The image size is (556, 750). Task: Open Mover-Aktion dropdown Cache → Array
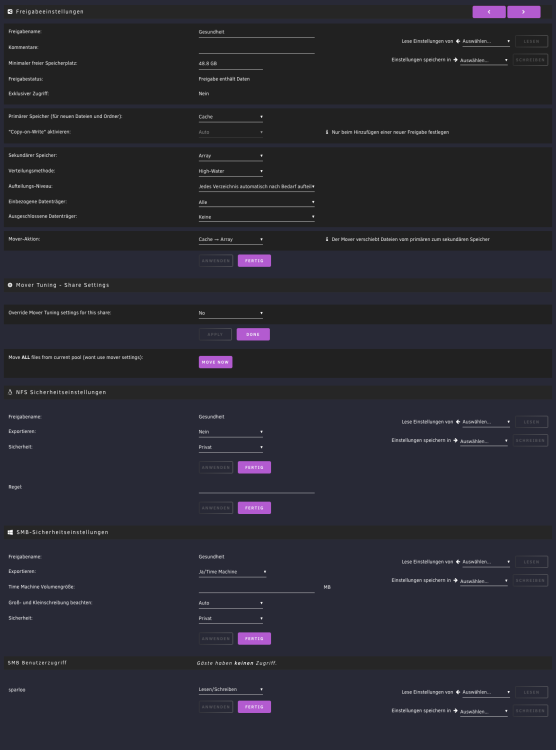pos(231,239)
